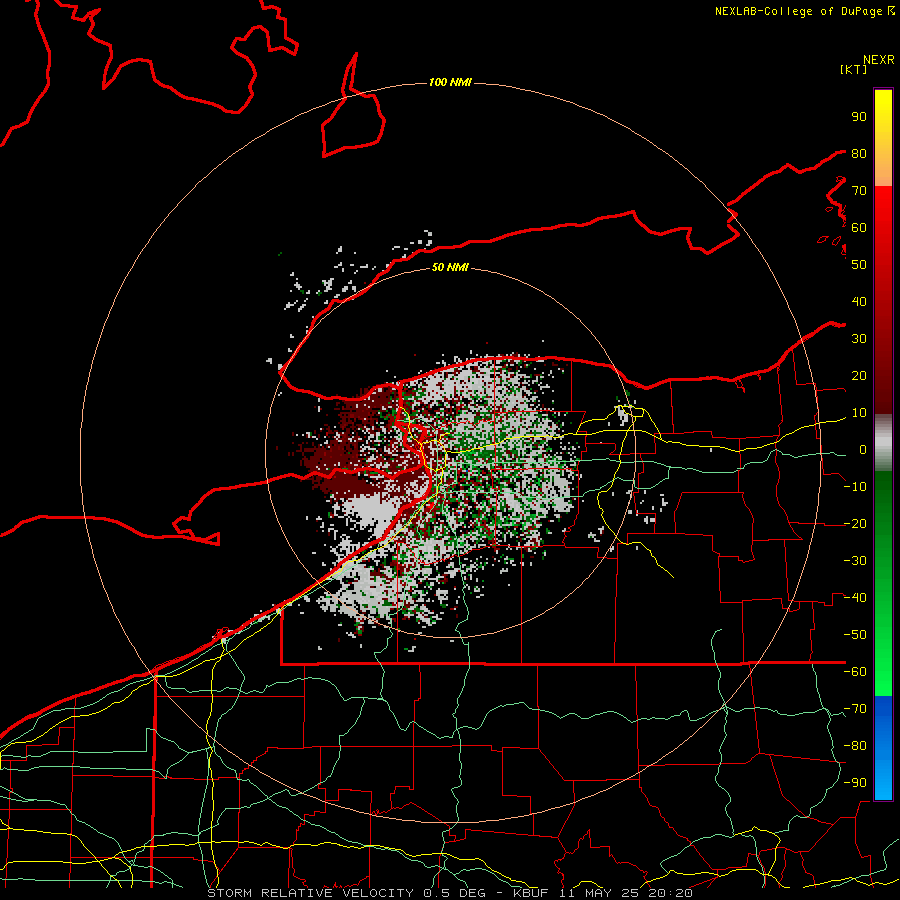Click the -40 scale value
The height and width of the screenshot is (900, 900).
[x=855, y=598]
